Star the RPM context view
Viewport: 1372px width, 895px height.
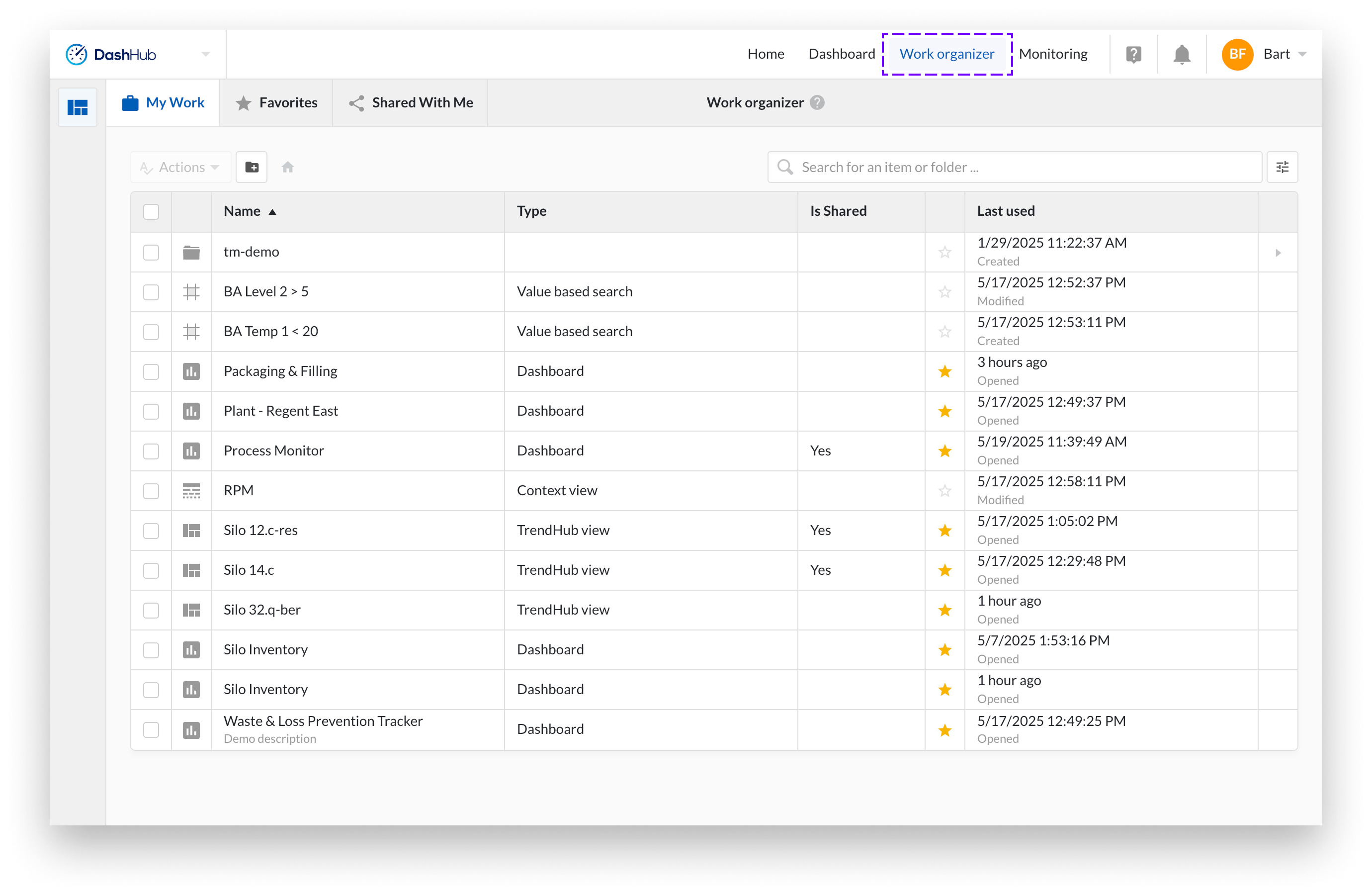(944, 491)
